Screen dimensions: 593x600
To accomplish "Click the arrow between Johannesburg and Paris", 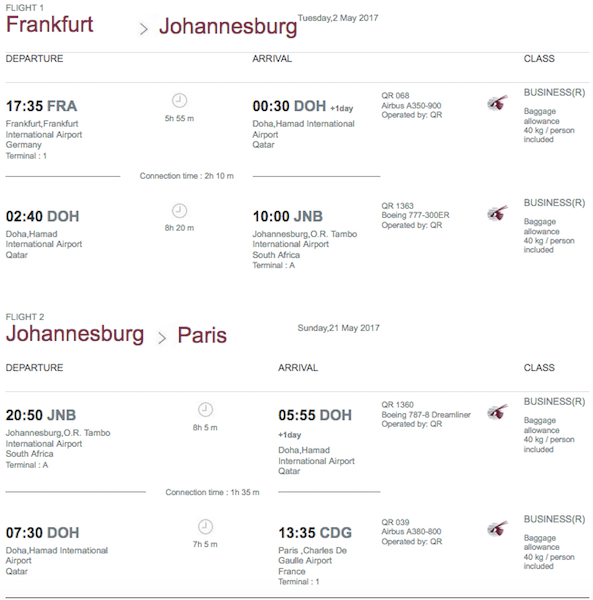I will tap(162, 338).
